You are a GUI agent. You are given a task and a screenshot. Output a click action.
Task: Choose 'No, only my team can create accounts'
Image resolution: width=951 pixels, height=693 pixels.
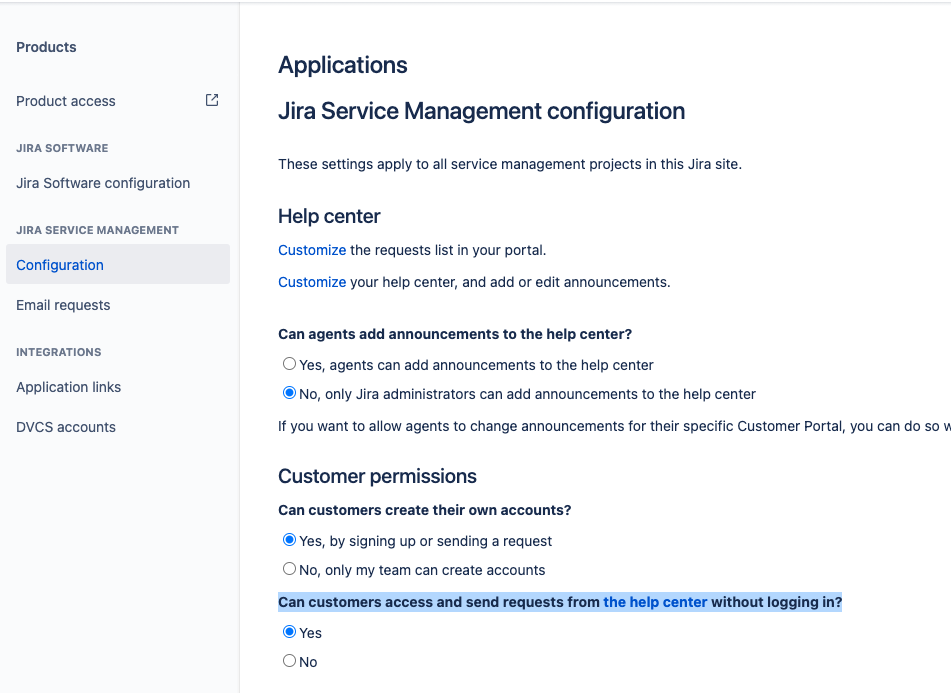click(289, 569)
